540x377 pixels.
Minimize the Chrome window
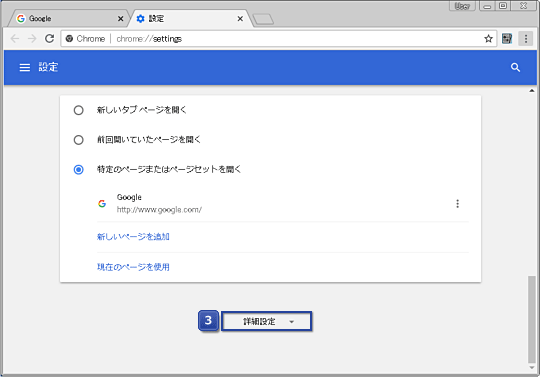coord(487,6)
